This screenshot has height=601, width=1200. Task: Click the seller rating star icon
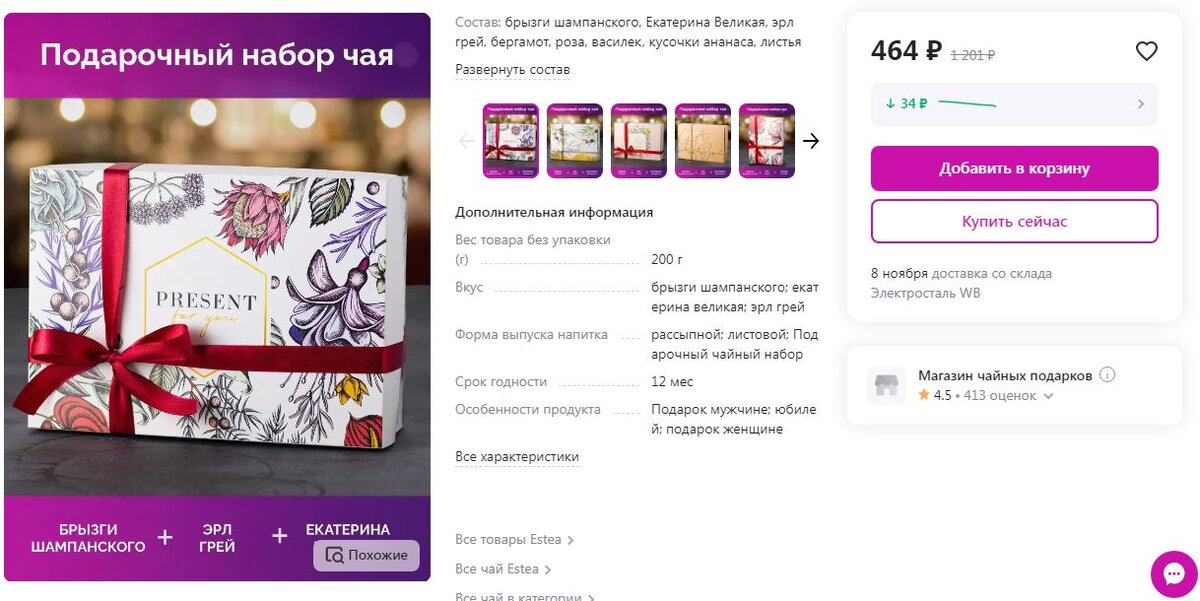(924, 395)
